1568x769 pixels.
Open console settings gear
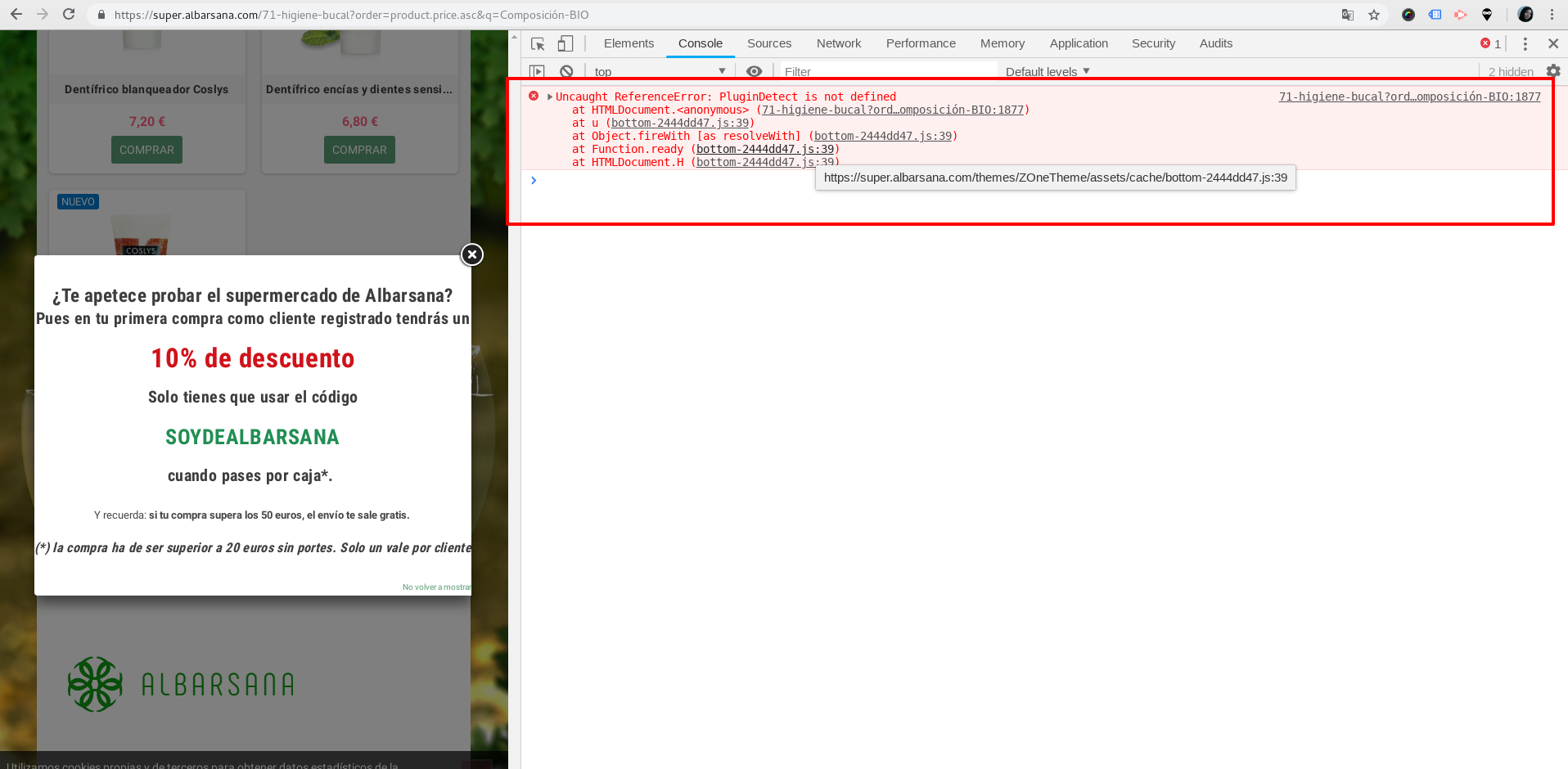click(x=1553, y=71)
